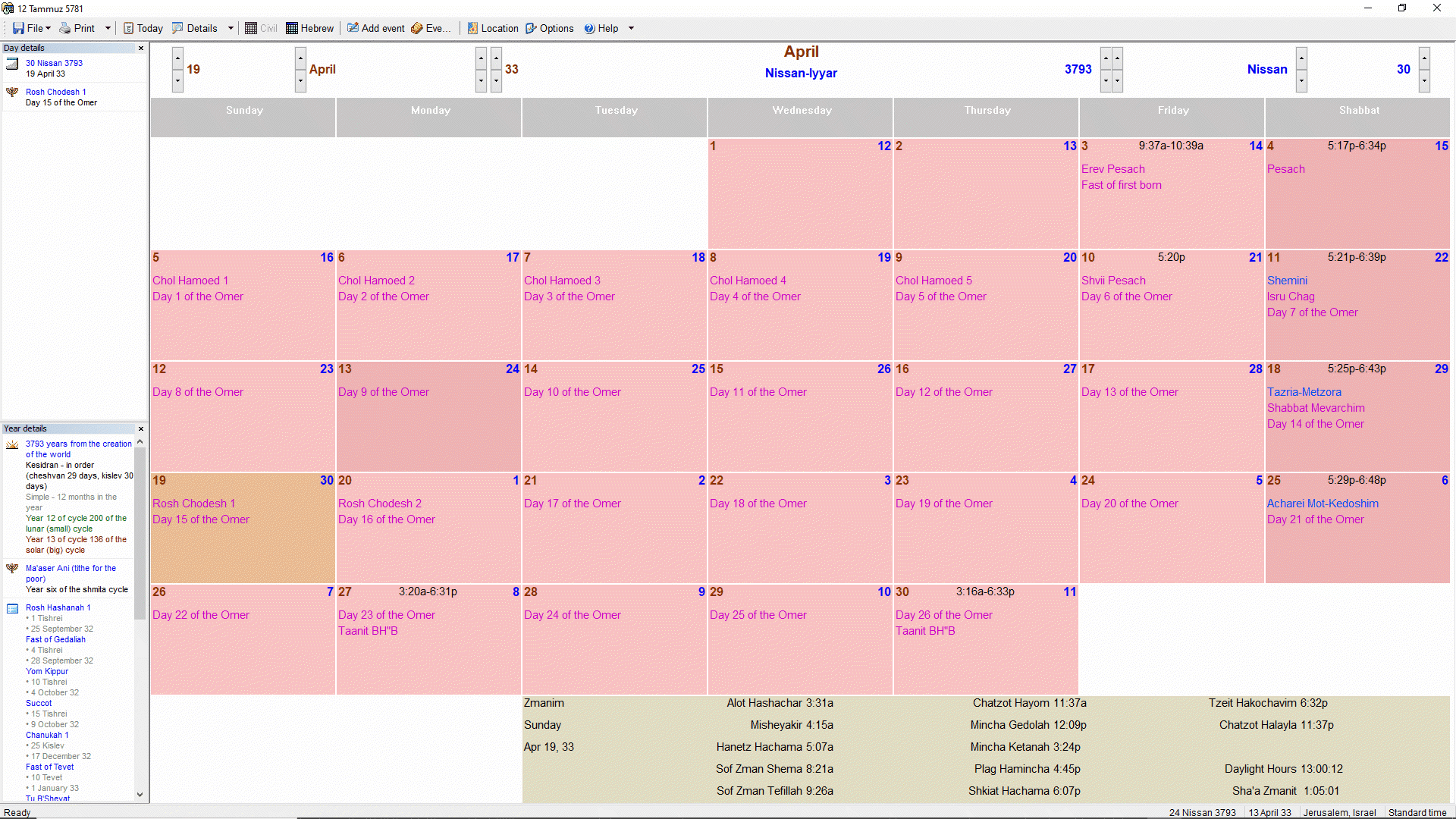Open Location settings
The image size is (1456, 819).
click(493, 28)
